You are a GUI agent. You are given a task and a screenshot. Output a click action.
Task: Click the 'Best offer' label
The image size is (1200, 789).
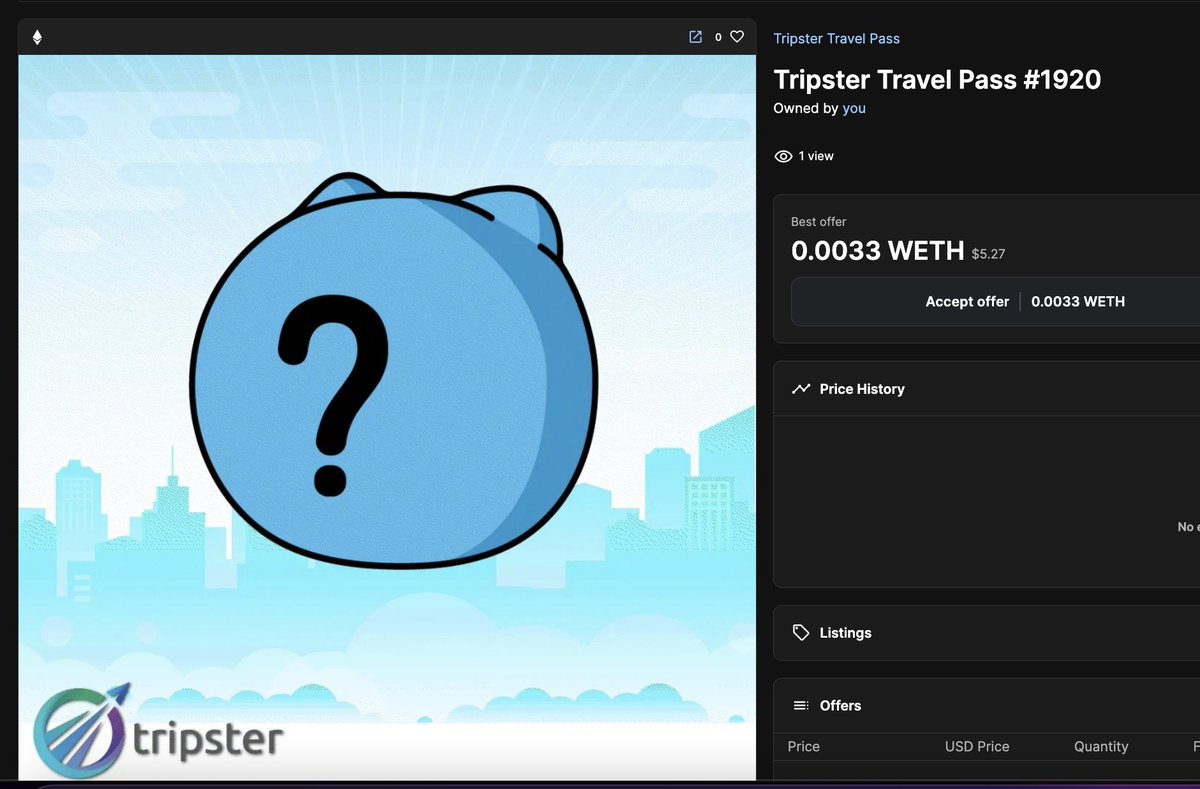tap(819, 222)
